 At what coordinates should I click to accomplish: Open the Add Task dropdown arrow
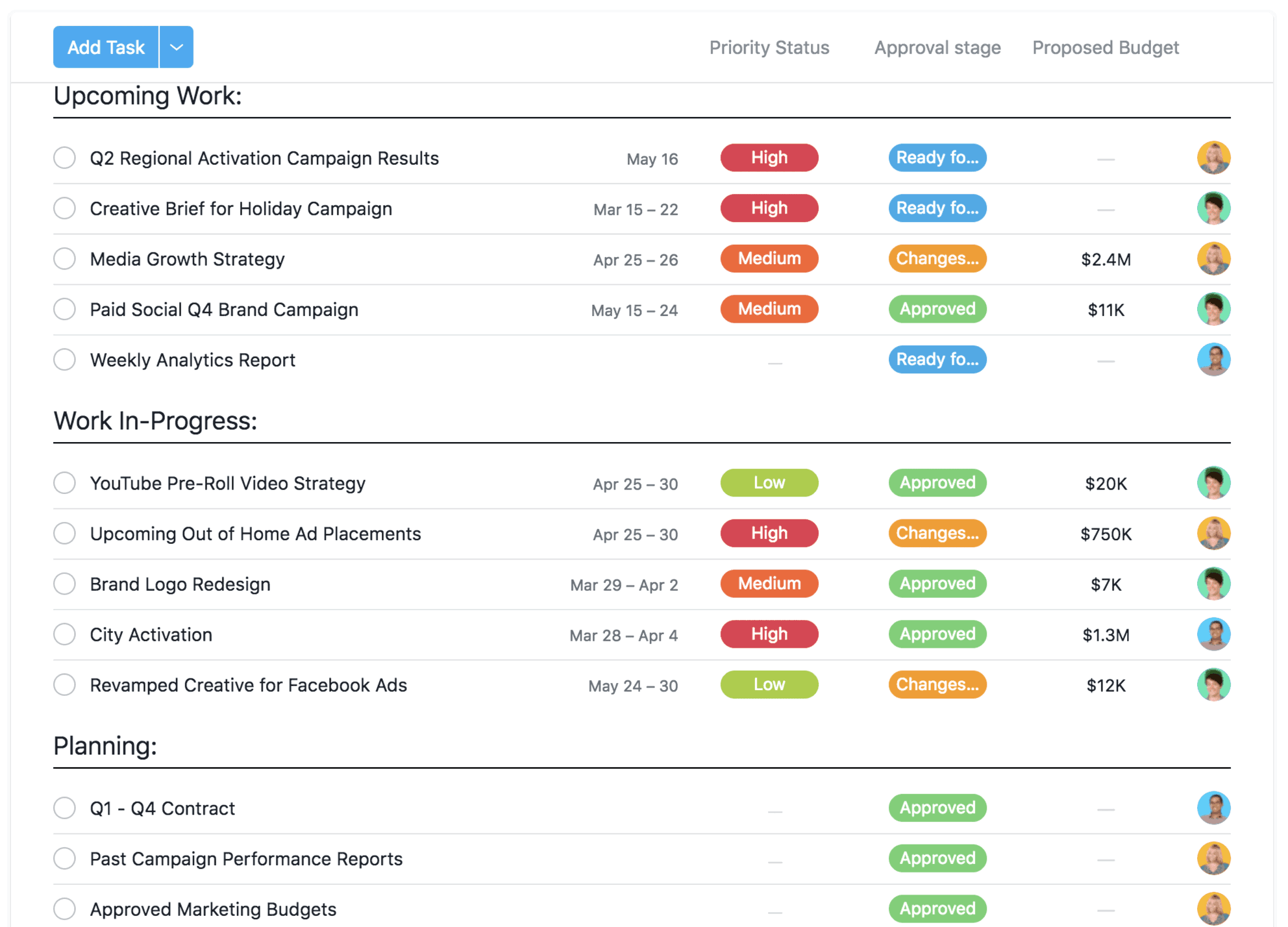click(x=175, y=47)
